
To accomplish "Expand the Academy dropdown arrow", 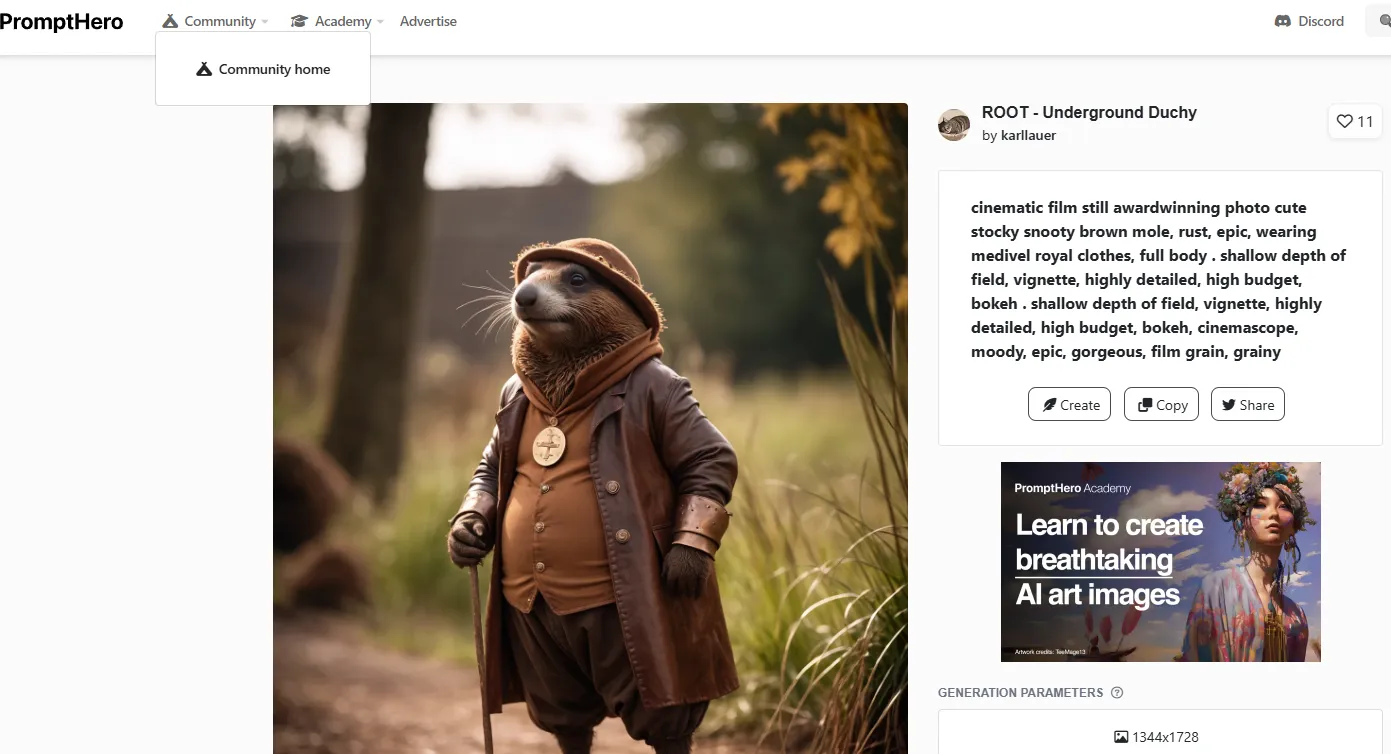I will pyautogui.click(x=380, y=22).
